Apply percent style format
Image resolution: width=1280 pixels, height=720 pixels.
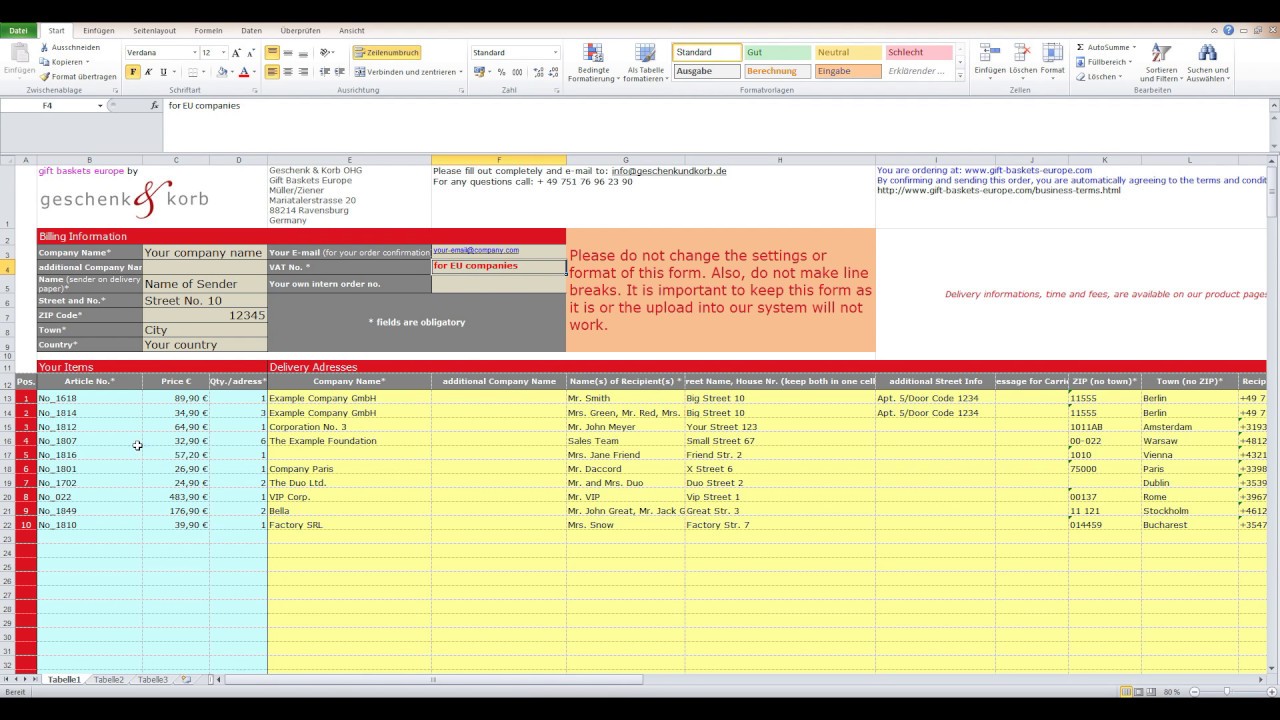pos(502,72)
